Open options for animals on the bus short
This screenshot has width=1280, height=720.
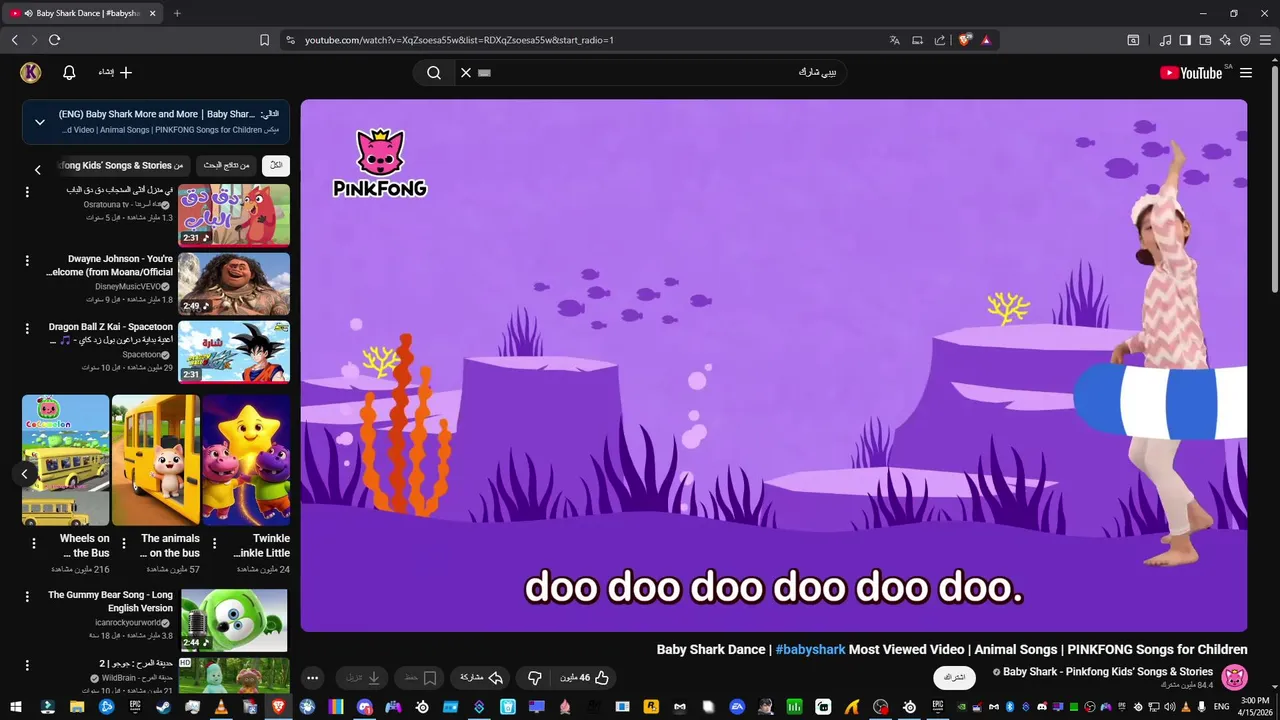click(124, 544)
